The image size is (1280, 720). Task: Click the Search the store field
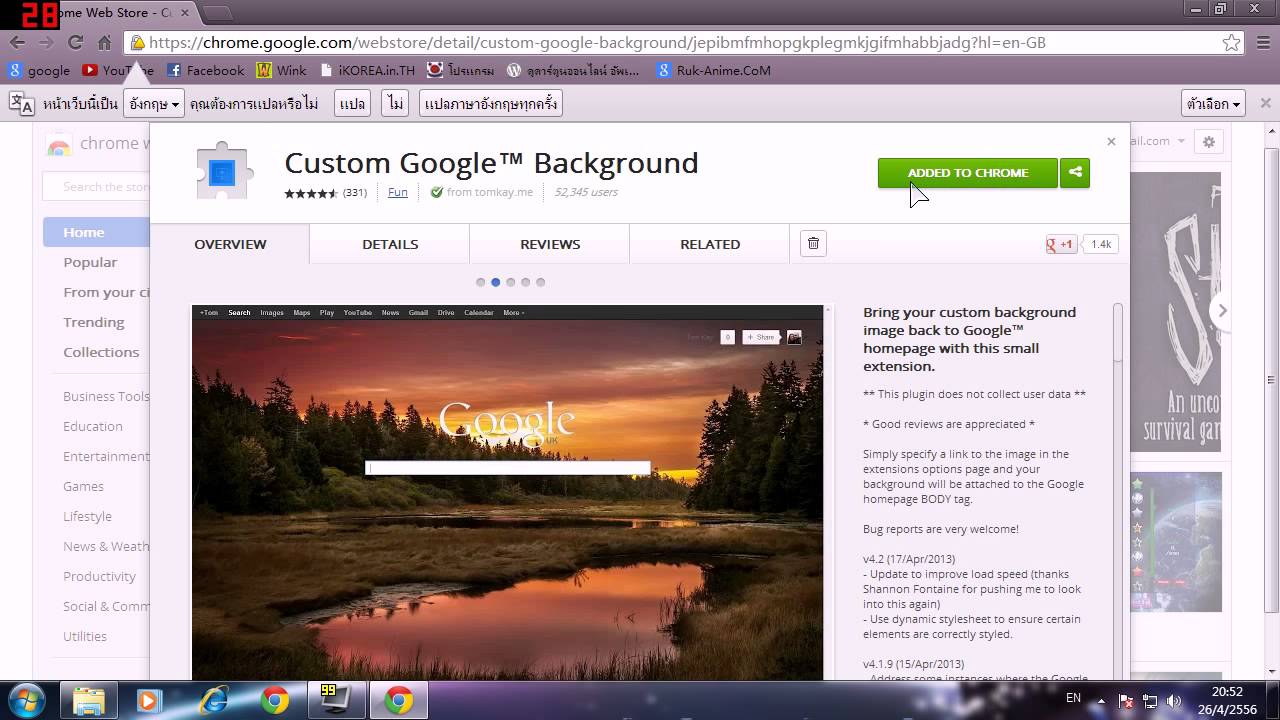pos(96,186)
